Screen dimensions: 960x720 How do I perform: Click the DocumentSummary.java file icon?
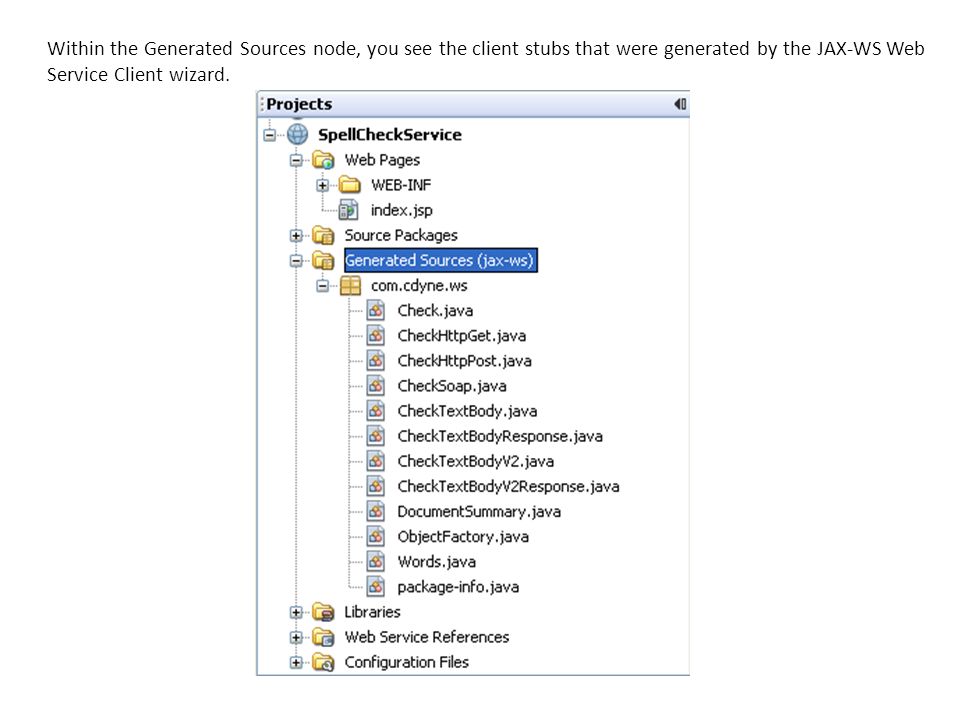pyautogui.click(x=376, y=511)
